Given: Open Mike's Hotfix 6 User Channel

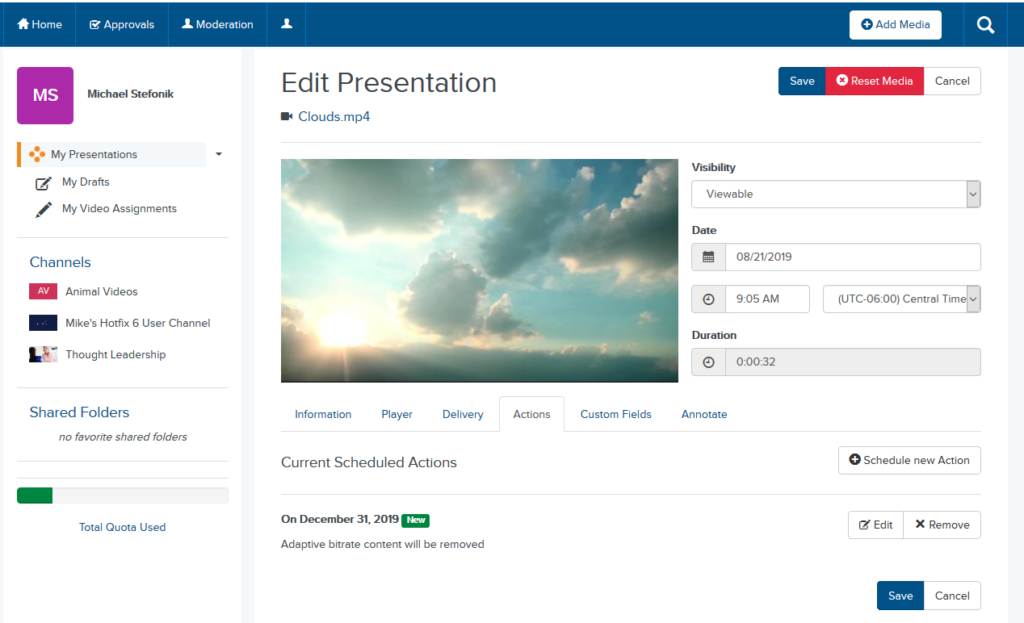Looking at the screenshot, I should 138,323.
